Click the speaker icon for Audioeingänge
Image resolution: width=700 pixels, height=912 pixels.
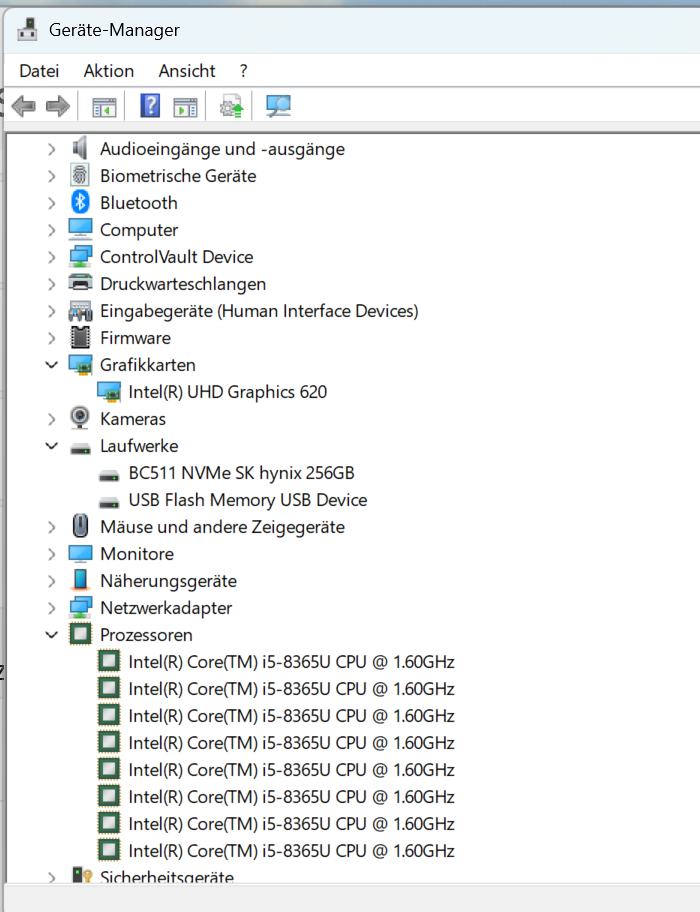80,148
